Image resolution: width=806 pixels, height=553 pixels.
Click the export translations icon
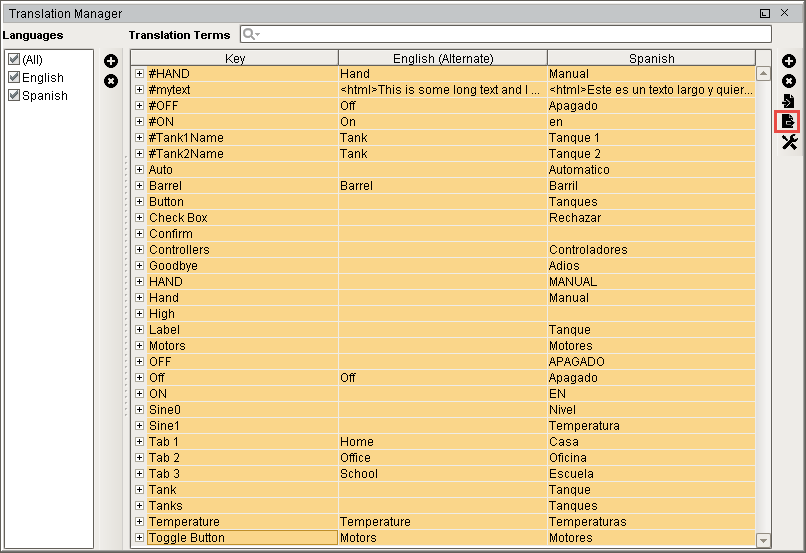(789, 121)
